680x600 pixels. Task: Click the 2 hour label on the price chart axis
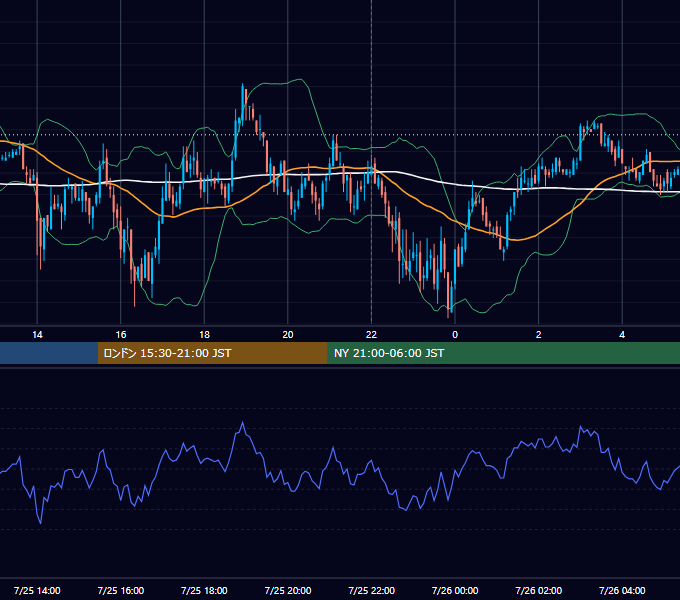pyautogui.click(x=539, y=335)
